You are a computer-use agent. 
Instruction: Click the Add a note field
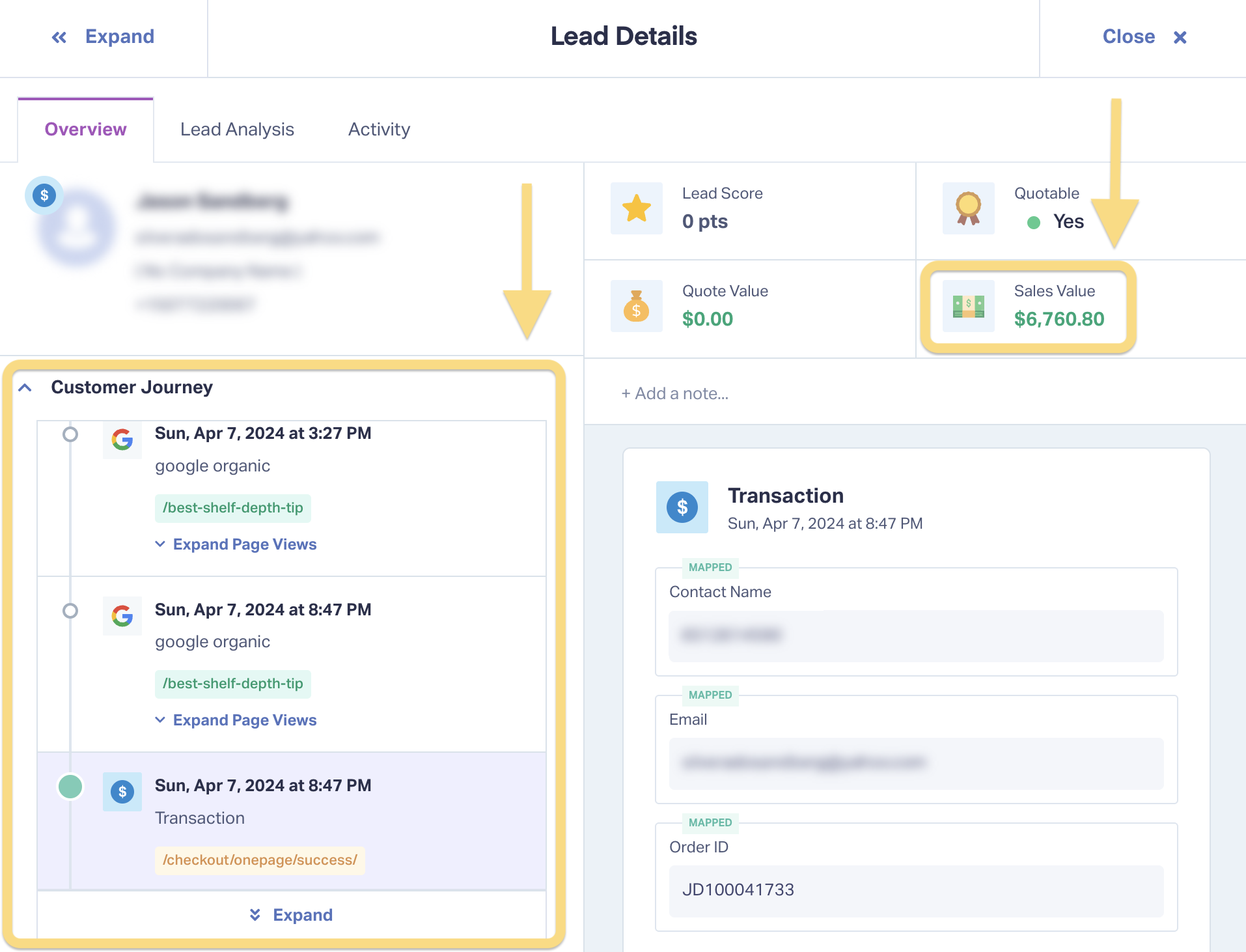675,393
